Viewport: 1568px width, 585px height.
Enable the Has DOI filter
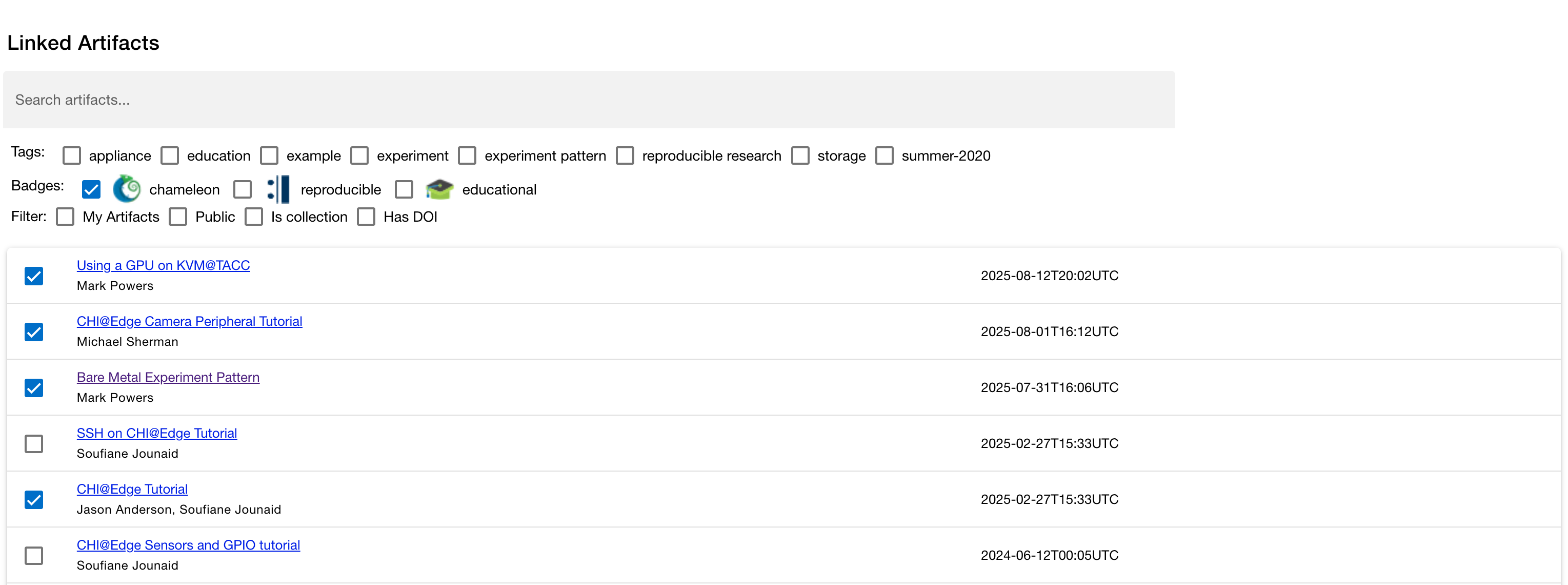point(366,217)
